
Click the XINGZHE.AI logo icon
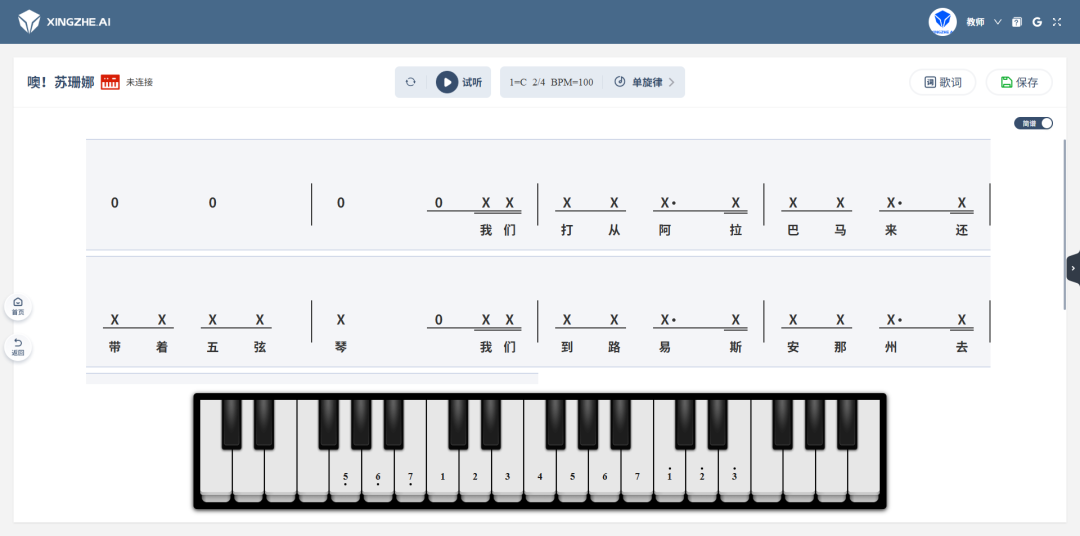pos(29,22)
